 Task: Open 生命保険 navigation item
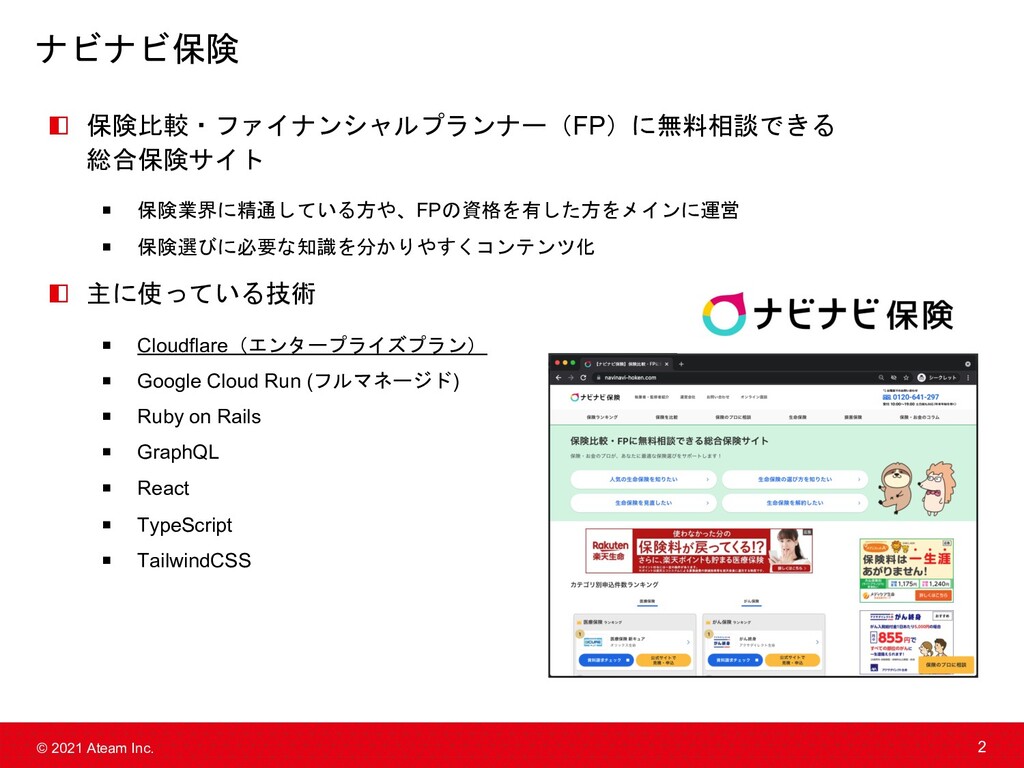tap(797, 417)
